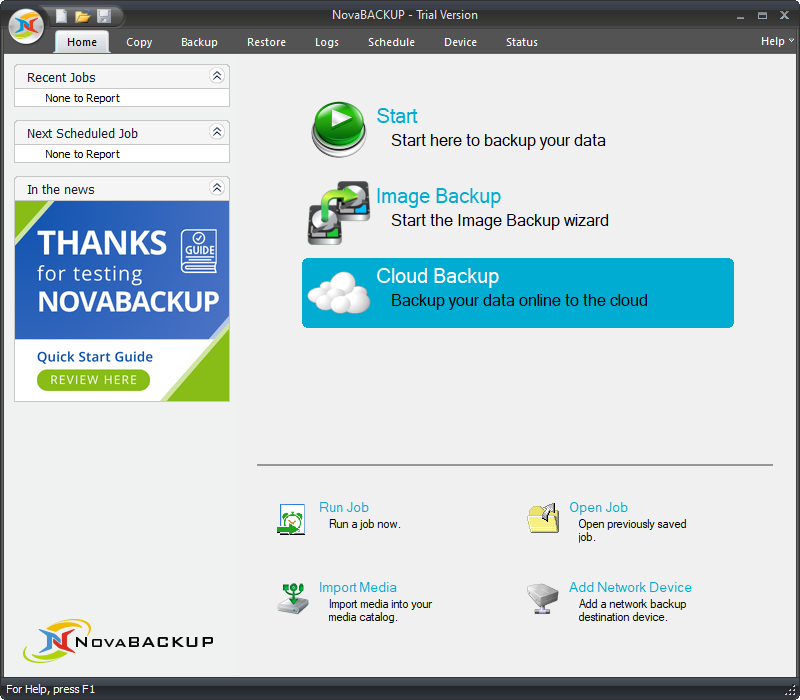The width and height of the screenshot is (800, 700).
Task: Click Backup your data online text
Action: pos(519,301)
